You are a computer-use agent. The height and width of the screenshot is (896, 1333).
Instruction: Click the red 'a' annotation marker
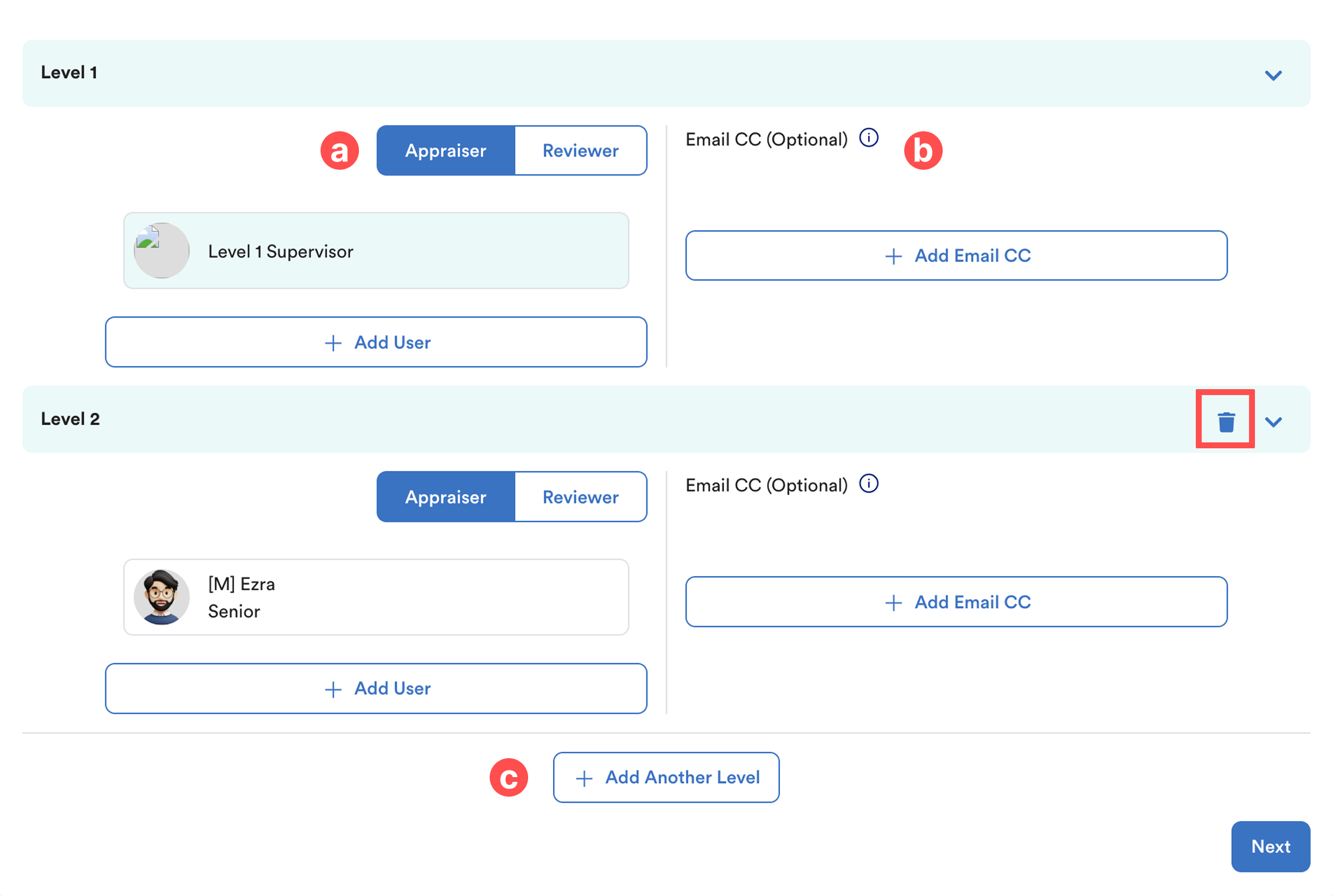339,151
